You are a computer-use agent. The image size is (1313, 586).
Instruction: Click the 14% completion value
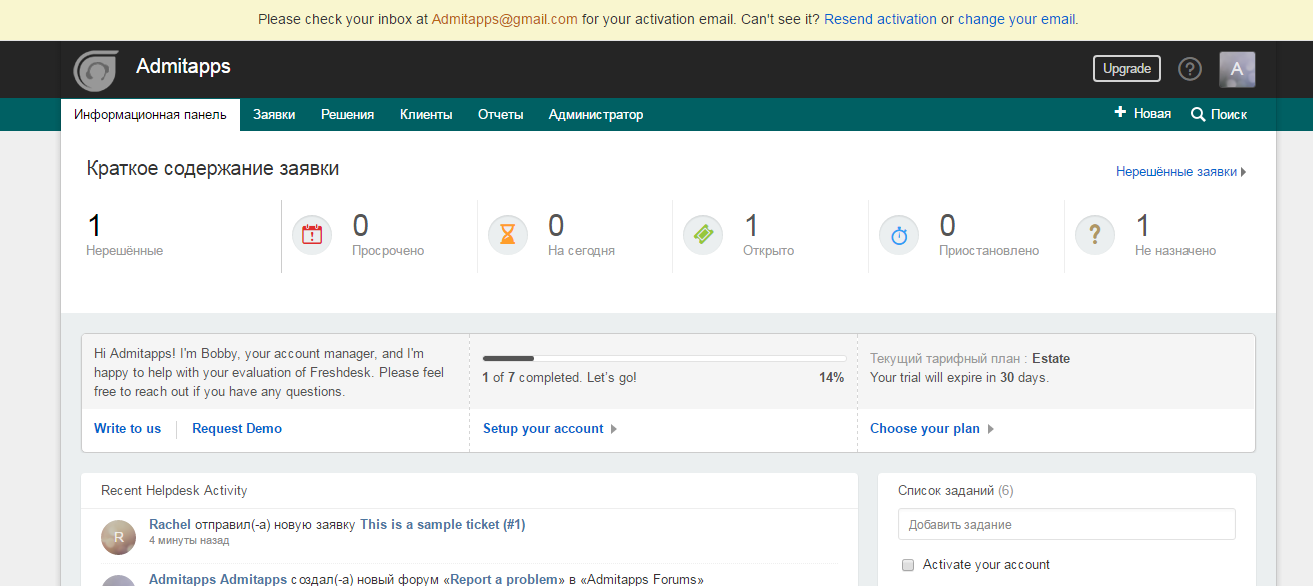pos(831,378)
